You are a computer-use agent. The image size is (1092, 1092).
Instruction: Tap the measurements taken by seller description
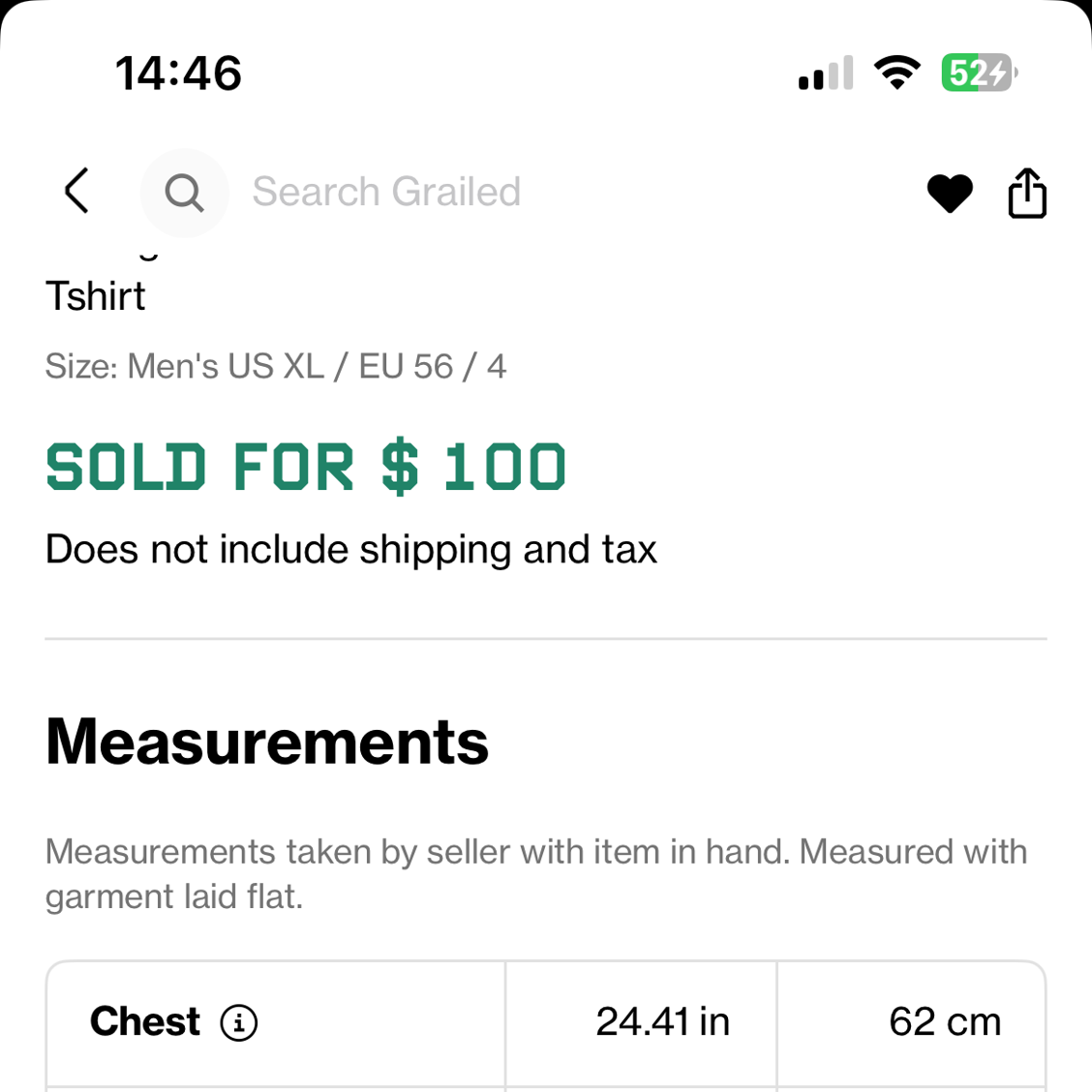pyautogui.click(x=536, y=874)
